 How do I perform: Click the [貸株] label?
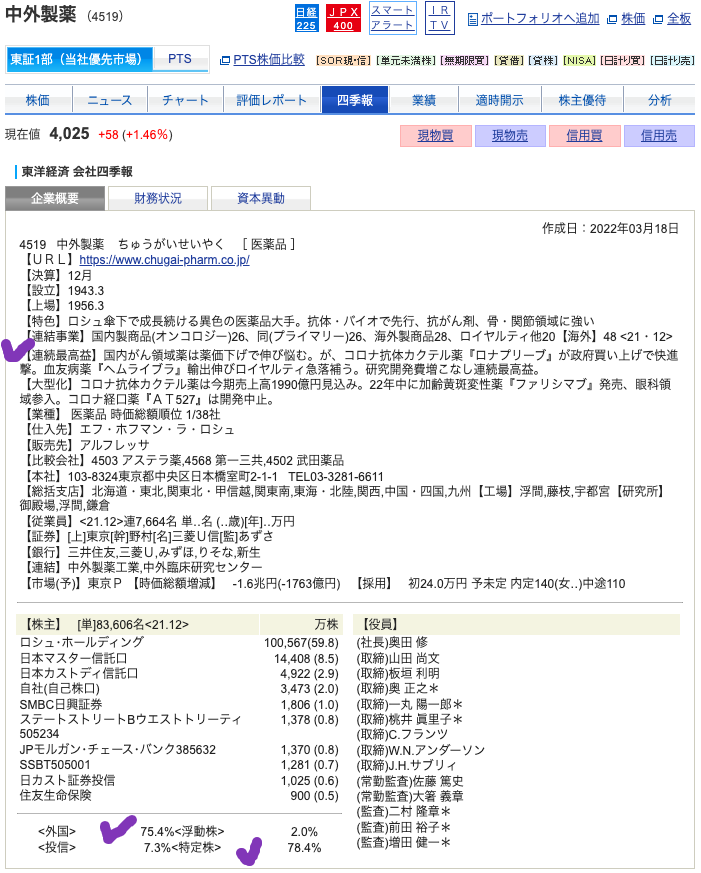[543, 61]
